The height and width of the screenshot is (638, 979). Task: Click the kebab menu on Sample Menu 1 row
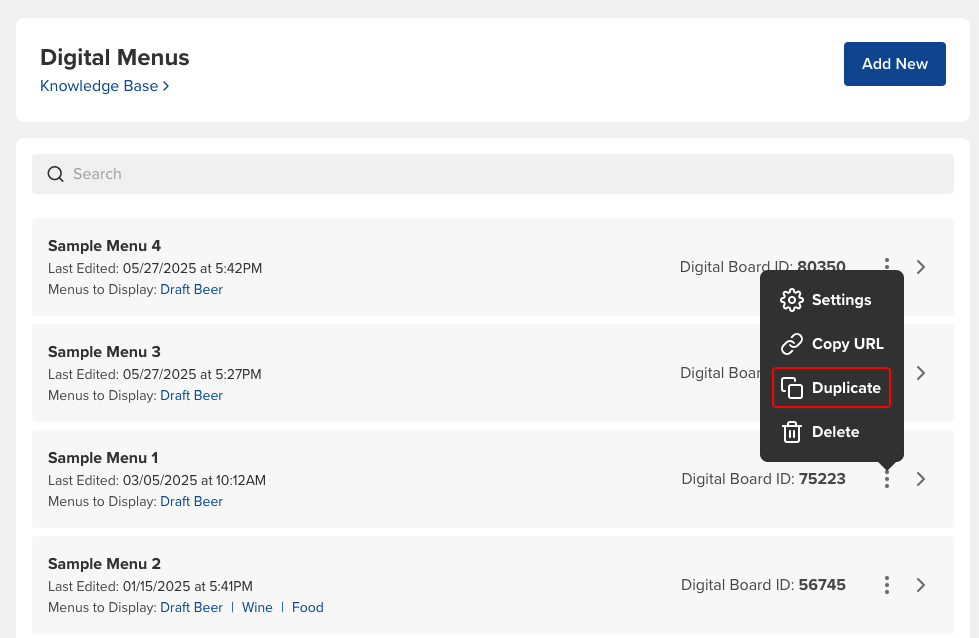(x=887, y=479)
